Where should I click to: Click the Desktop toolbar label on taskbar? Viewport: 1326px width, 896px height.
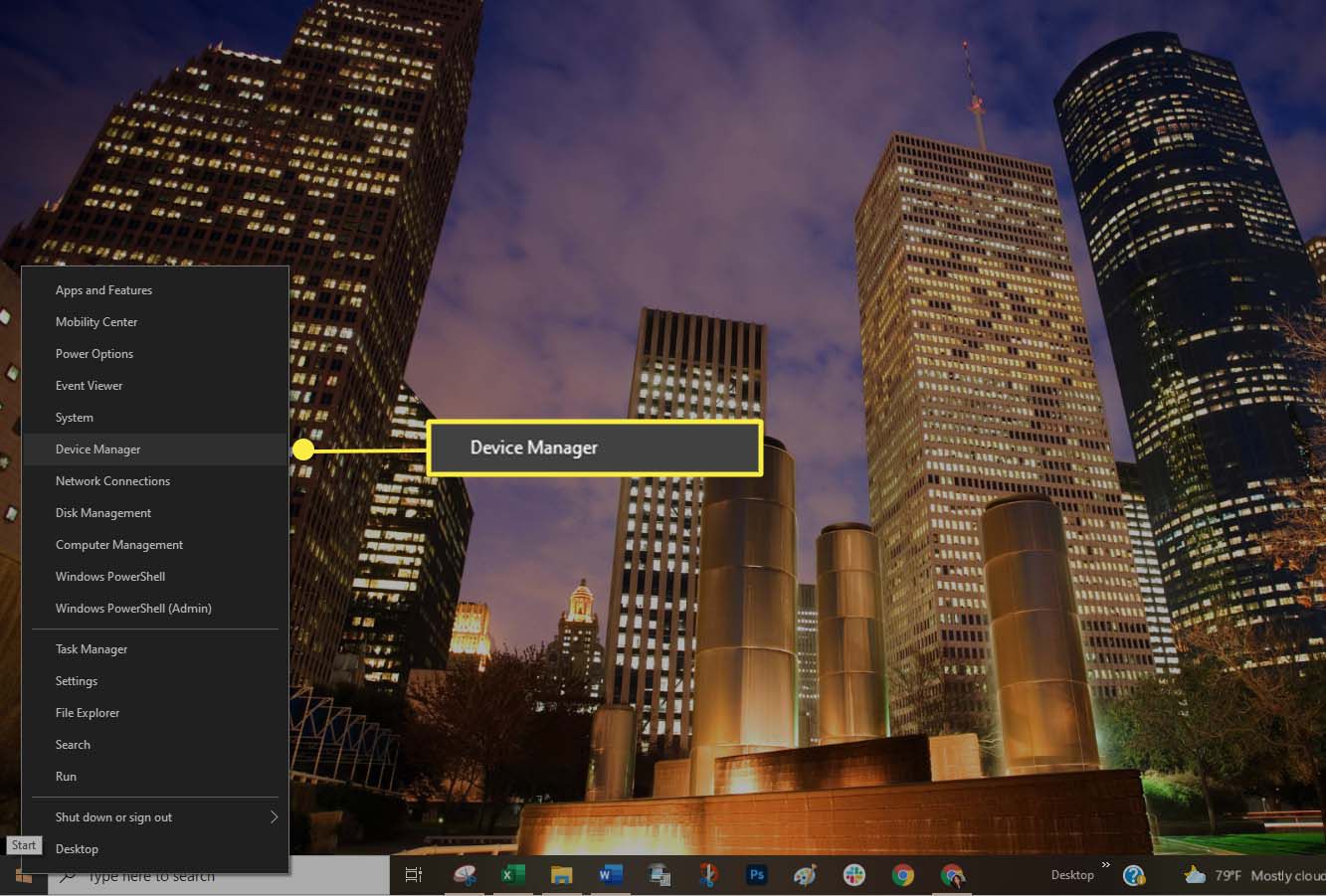pyautogui.click(x=1072, y=875)
